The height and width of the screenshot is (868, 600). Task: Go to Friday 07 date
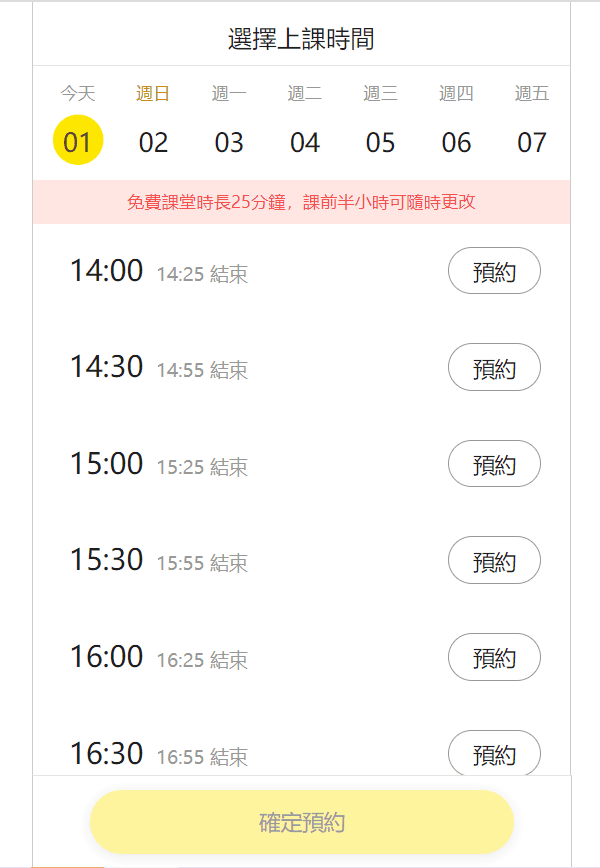point(532,141)
